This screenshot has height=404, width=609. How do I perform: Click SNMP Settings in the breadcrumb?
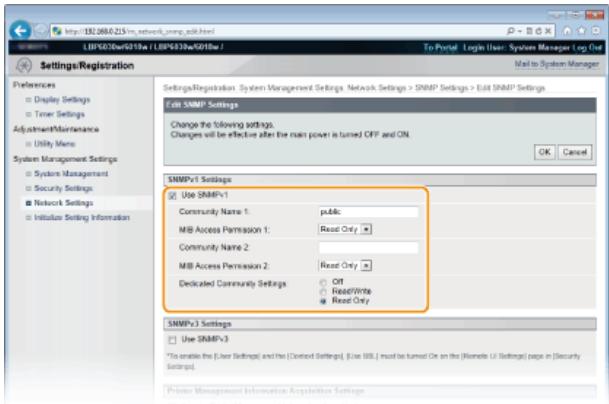click(x=441, y=88)
